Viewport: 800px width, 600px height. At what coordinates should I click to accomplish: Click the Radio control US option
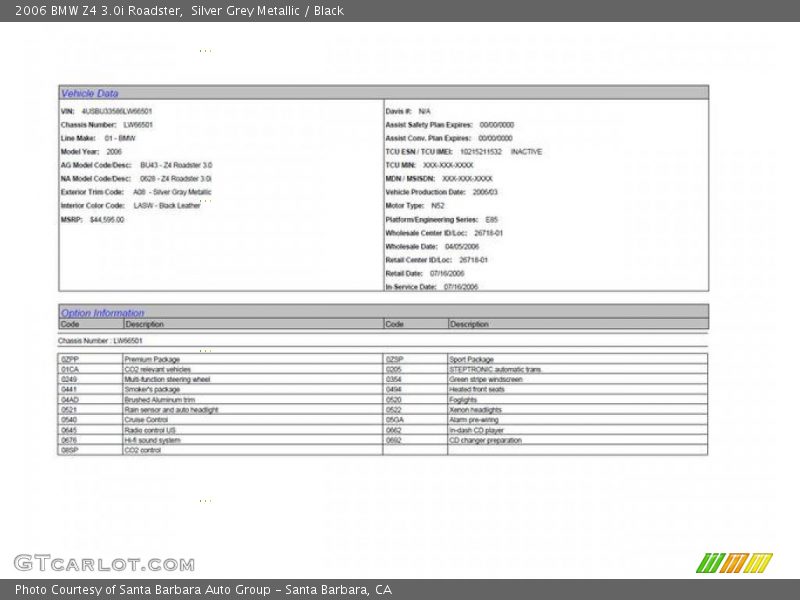[150, 431]
